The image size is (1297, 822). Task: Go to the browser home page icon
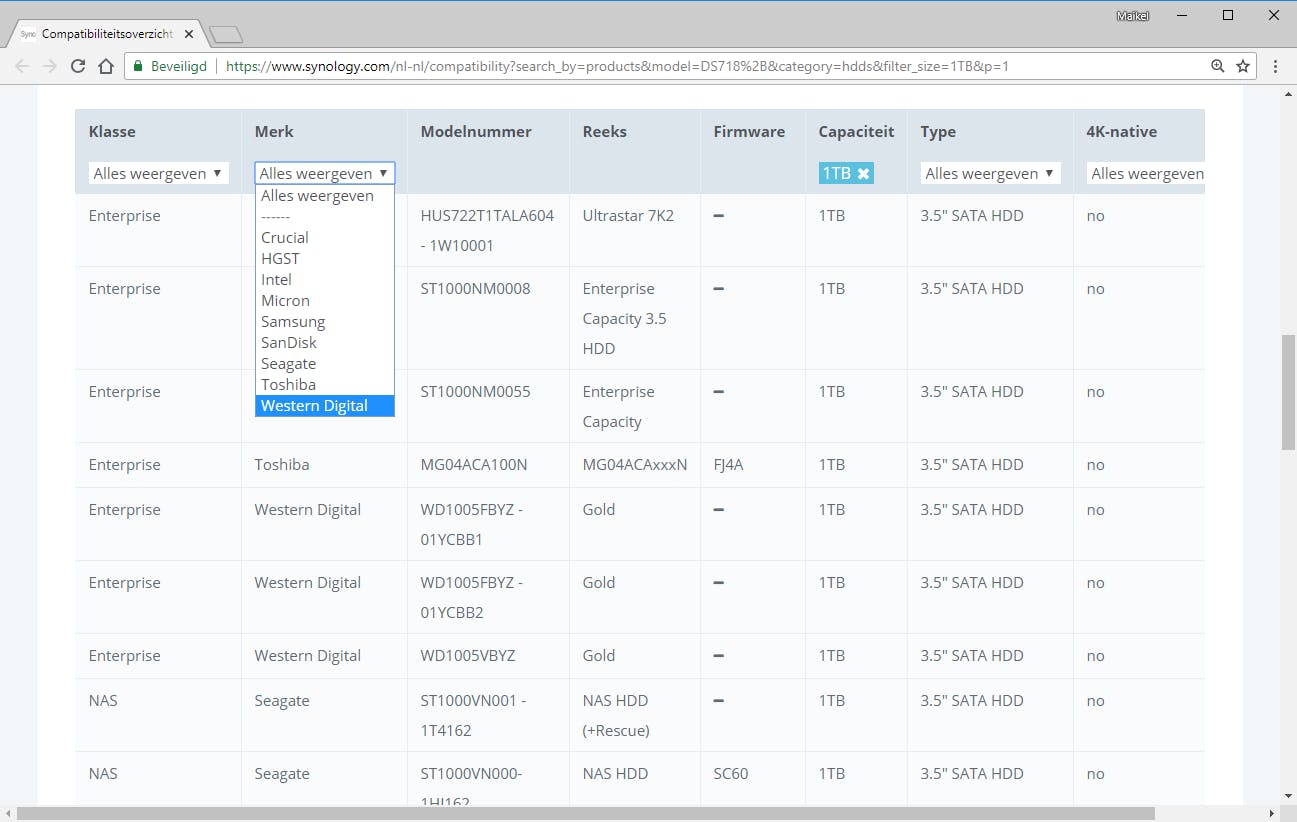(x=106, y=67)
